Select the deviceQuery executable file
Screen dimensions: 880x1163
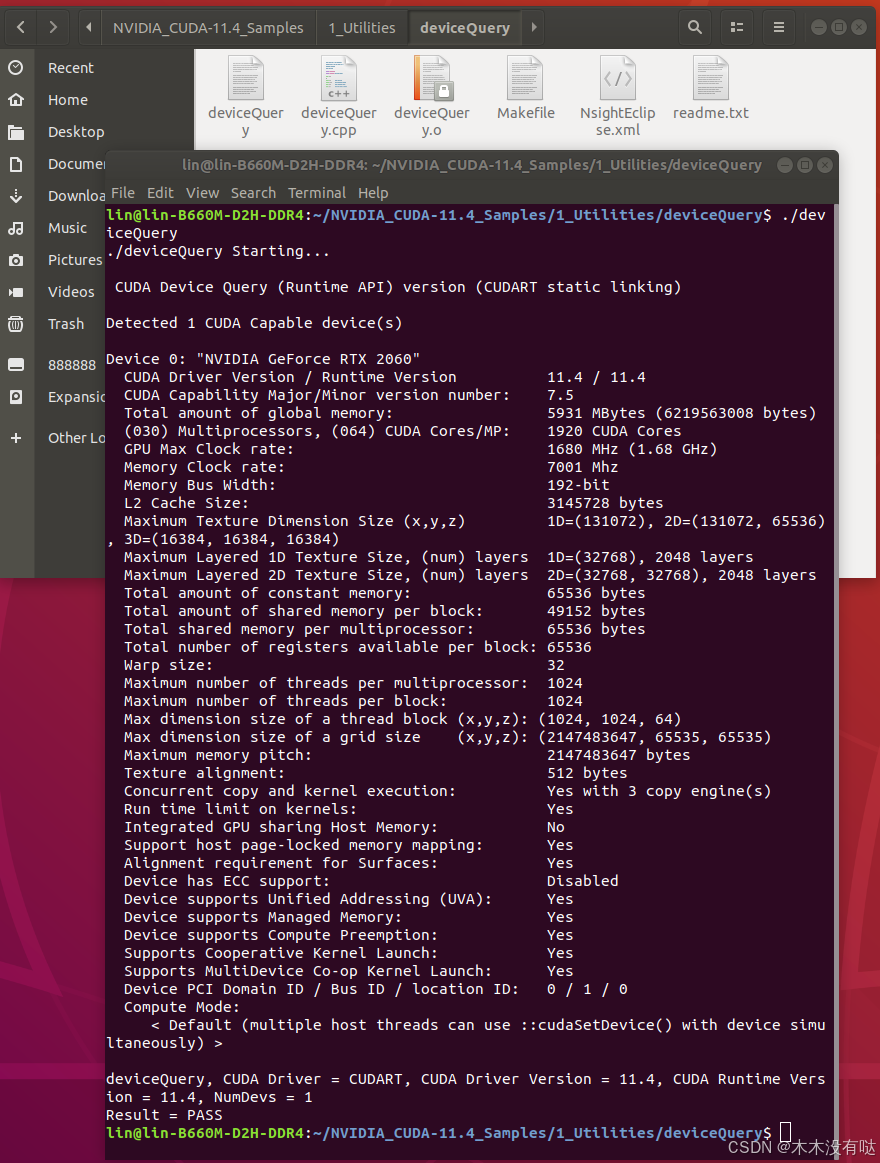[x=246, y=96]
